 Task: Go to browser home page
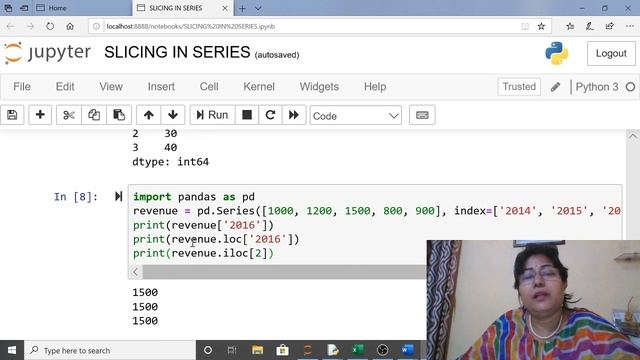(70, 27)
